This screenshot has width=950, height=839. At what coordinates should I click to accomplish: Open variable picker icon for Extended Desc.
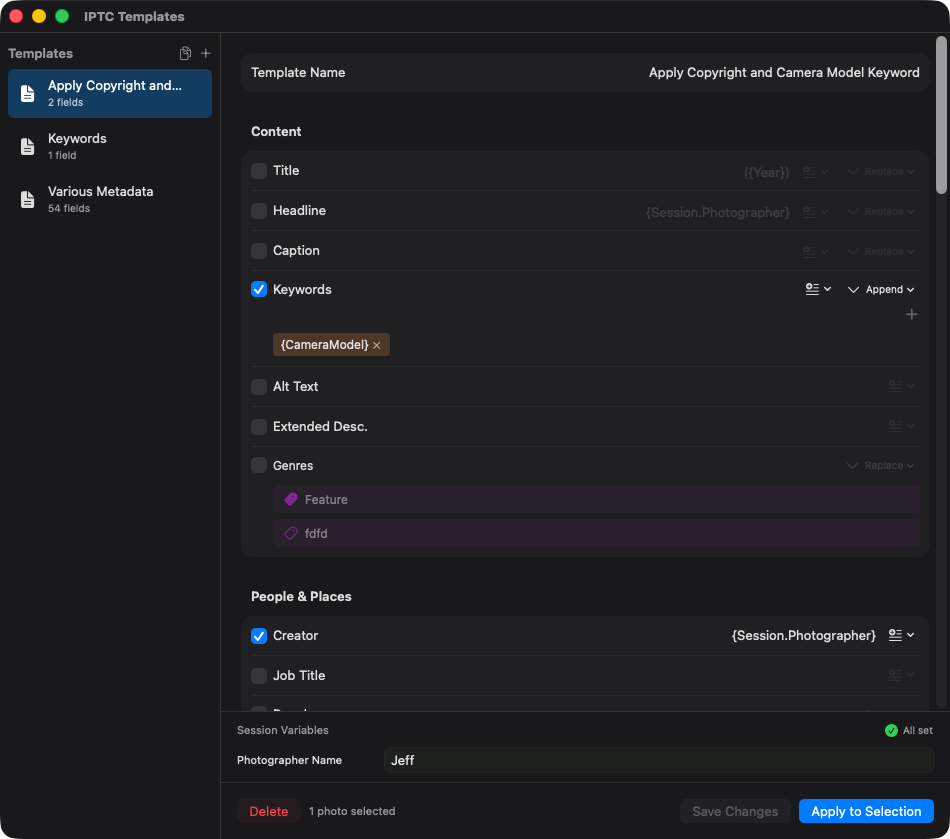point(902,426)
